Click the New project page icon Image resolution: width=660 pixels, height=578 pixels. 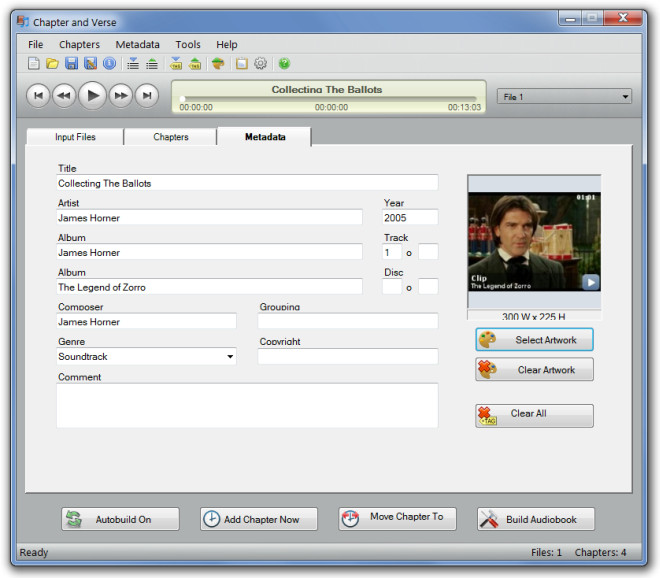coord(34,64)
